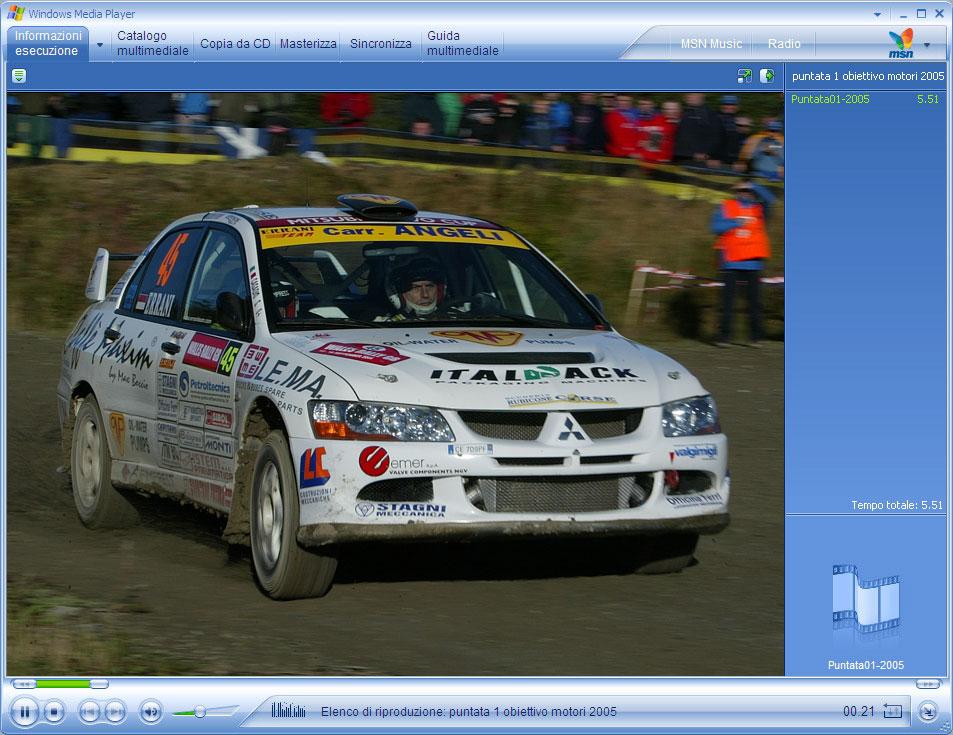953x735 pixels.
Task: Skip to the next track
Action: coord(115,711)
